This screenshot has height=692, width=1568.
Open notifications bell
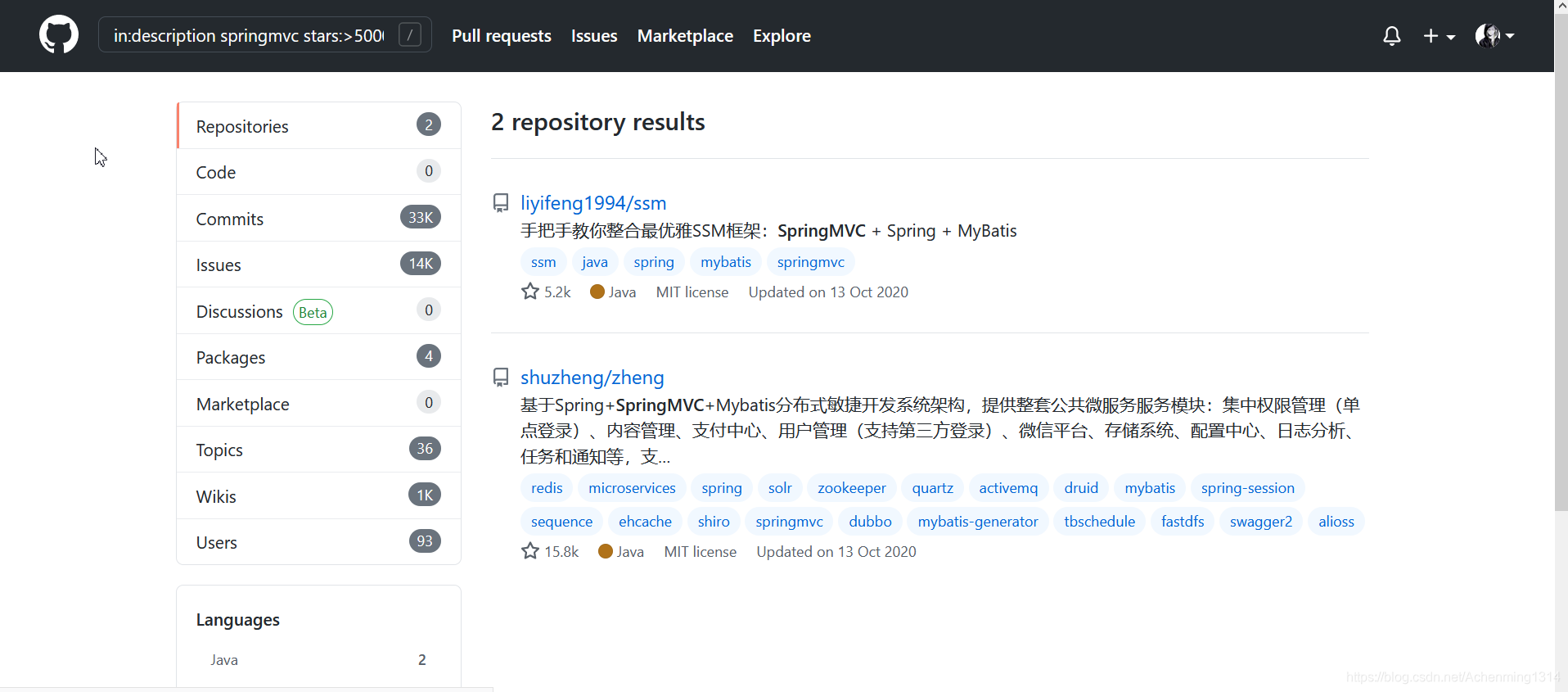pyautogui.click(x=1391, y=36)
